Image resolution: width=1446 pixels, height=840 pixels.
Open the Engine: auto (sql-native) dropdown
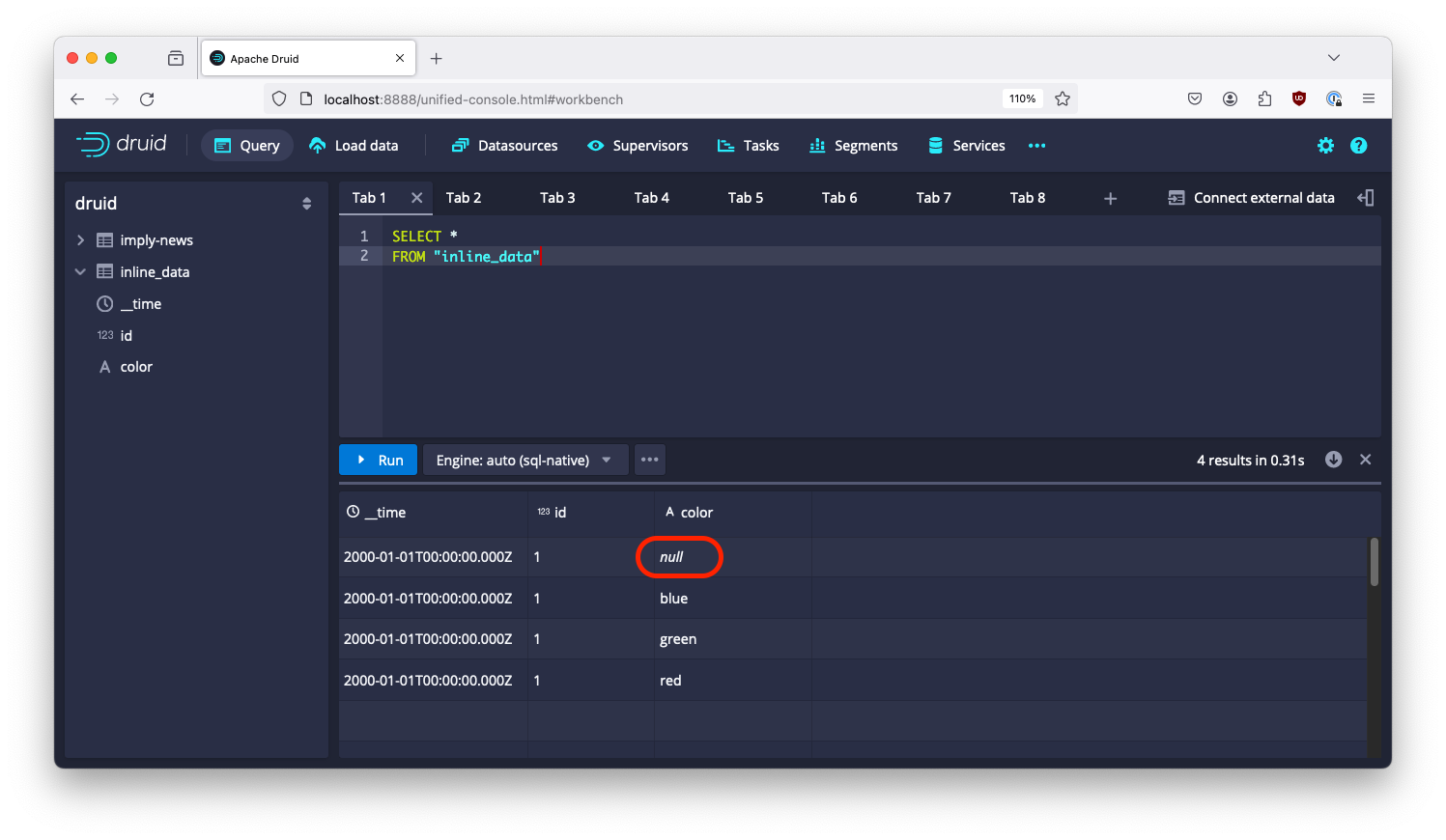(525, 460)
